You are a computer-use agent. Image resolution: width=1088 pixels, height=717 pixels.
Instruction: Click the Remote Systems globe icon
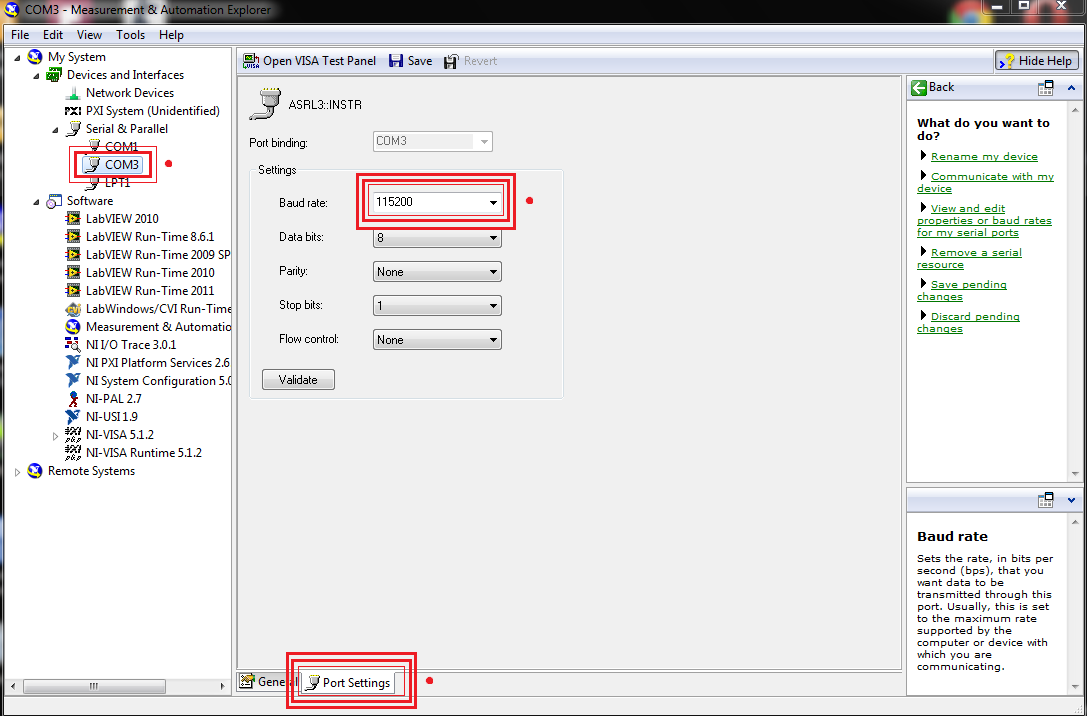point(36,471)
